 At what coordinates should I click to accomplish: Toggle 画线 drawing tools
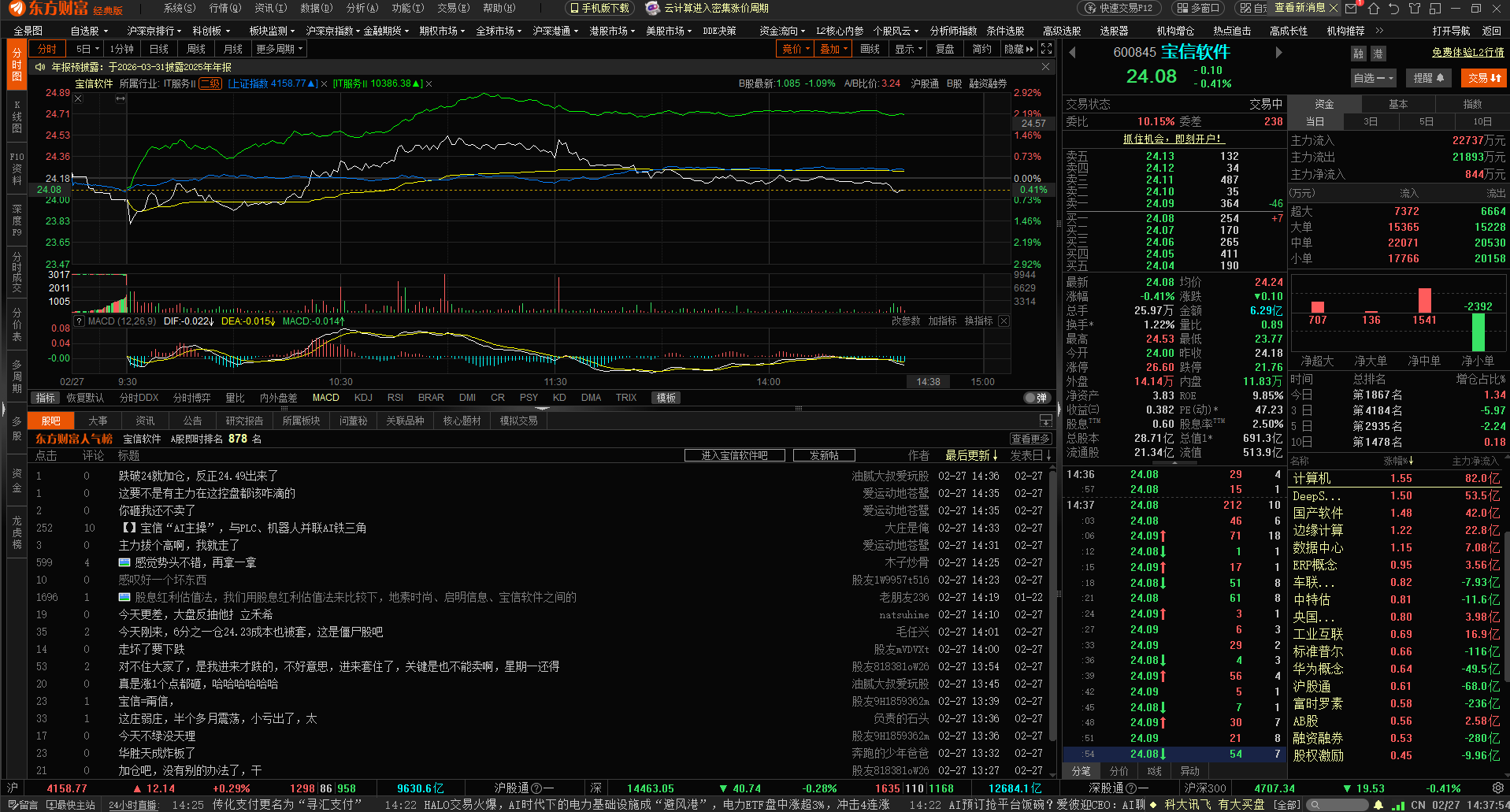(x=870, y=49)
